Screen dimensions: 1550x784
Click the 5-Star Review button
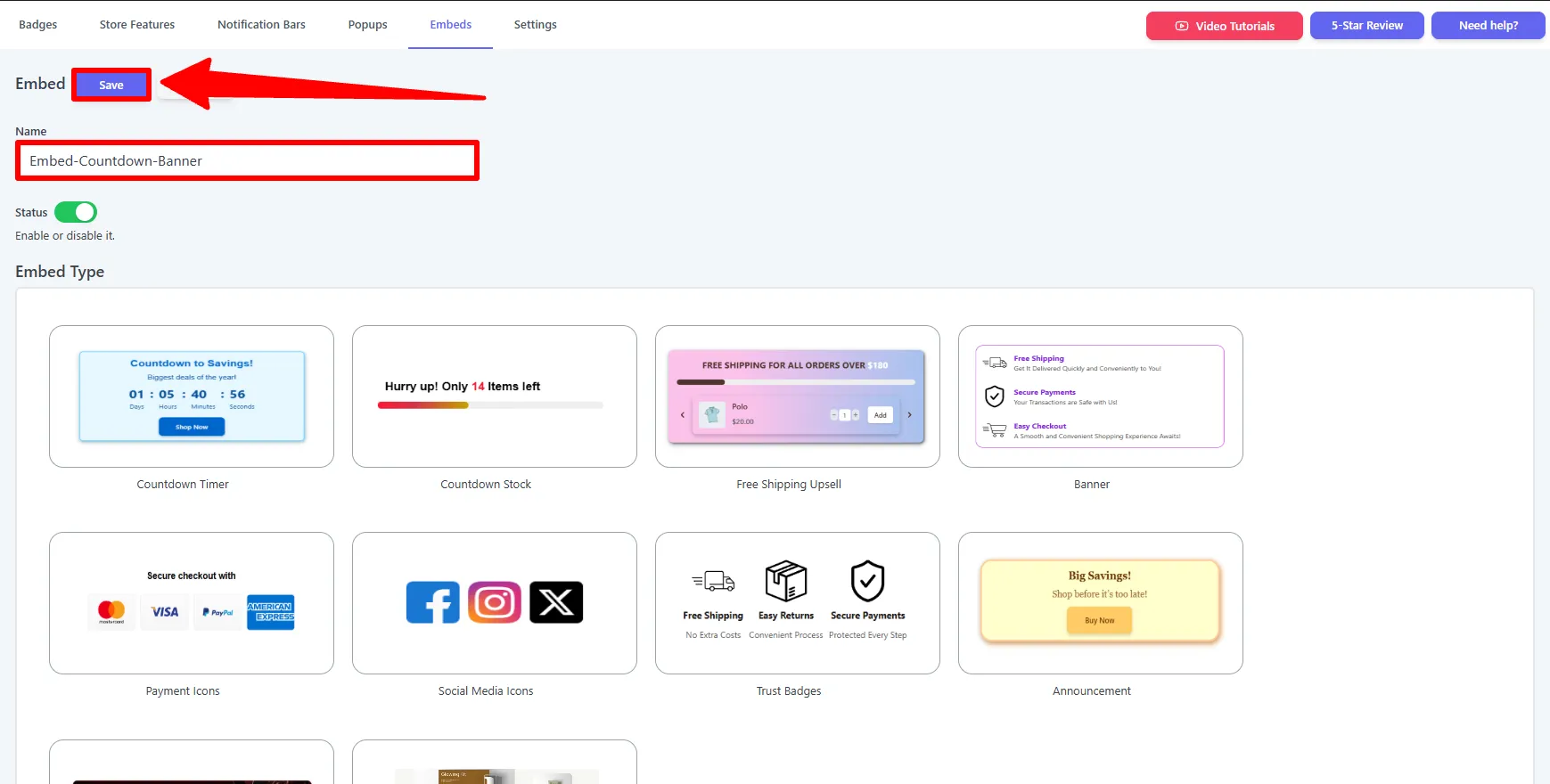(x=1367, y=26)
